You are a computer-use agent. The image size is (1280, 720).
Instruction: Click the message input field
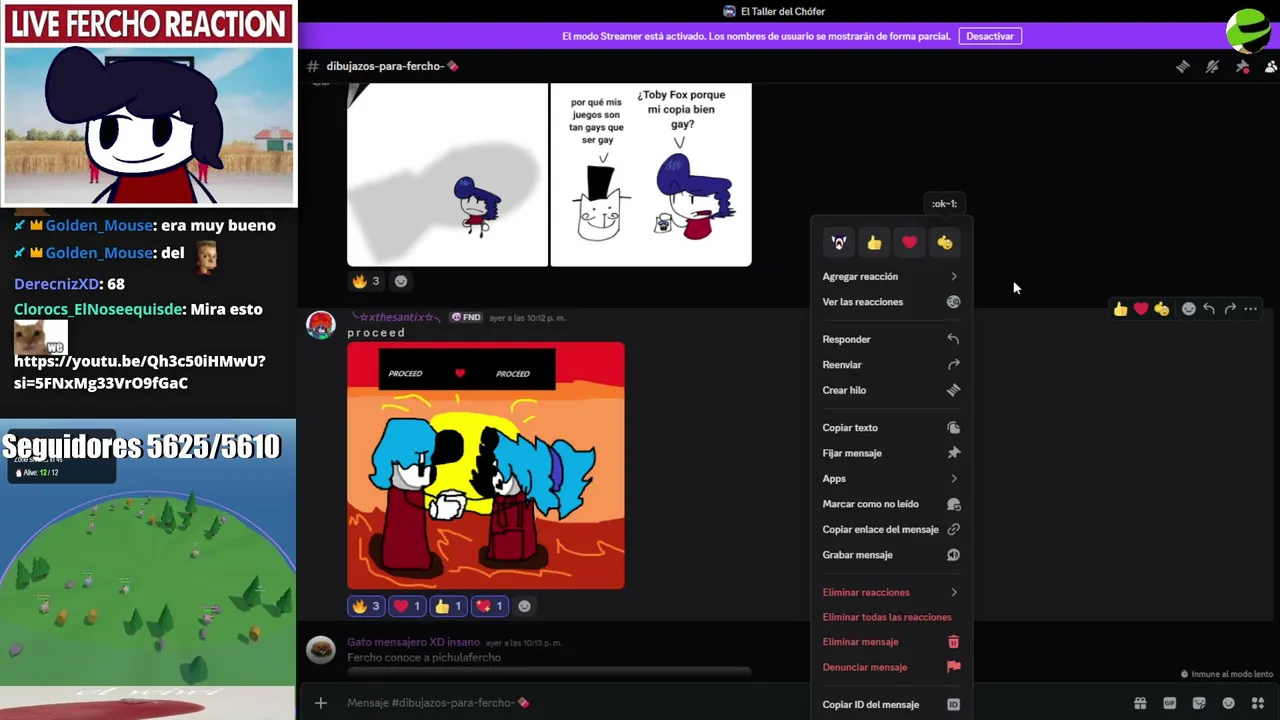tap(730, 703)
